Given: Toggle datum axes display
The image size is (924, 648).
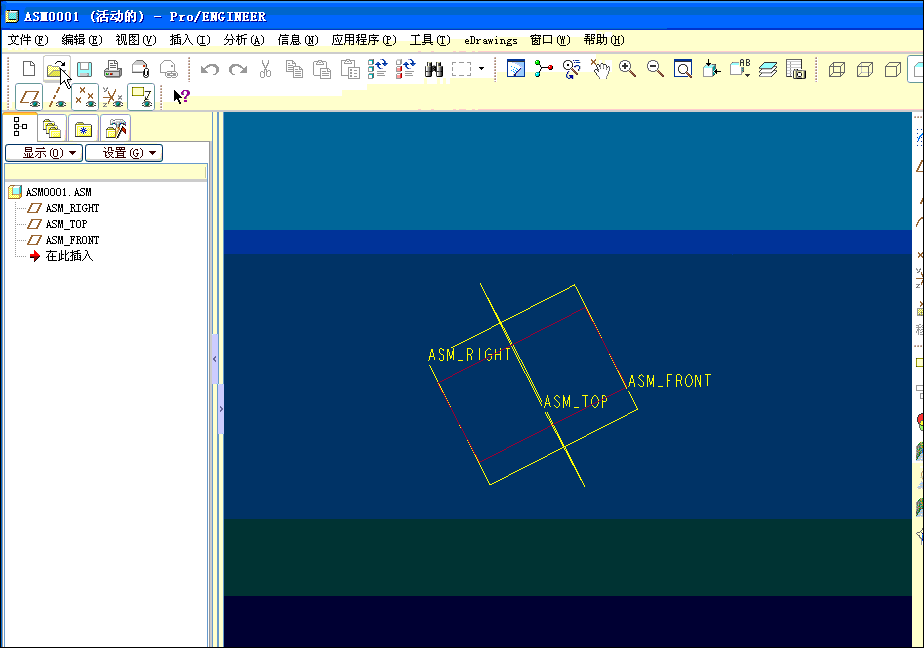Looking at the screenshot, I should (57, 97).
